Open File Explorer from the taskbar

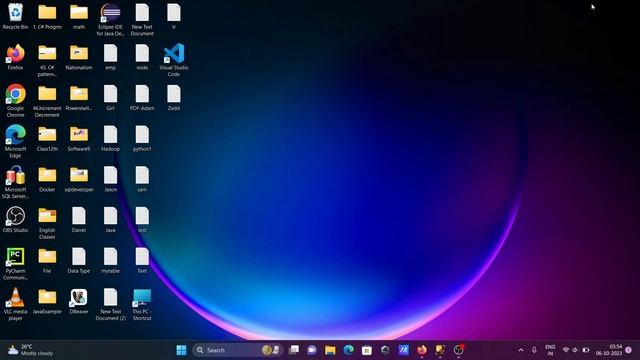point(330,350)
